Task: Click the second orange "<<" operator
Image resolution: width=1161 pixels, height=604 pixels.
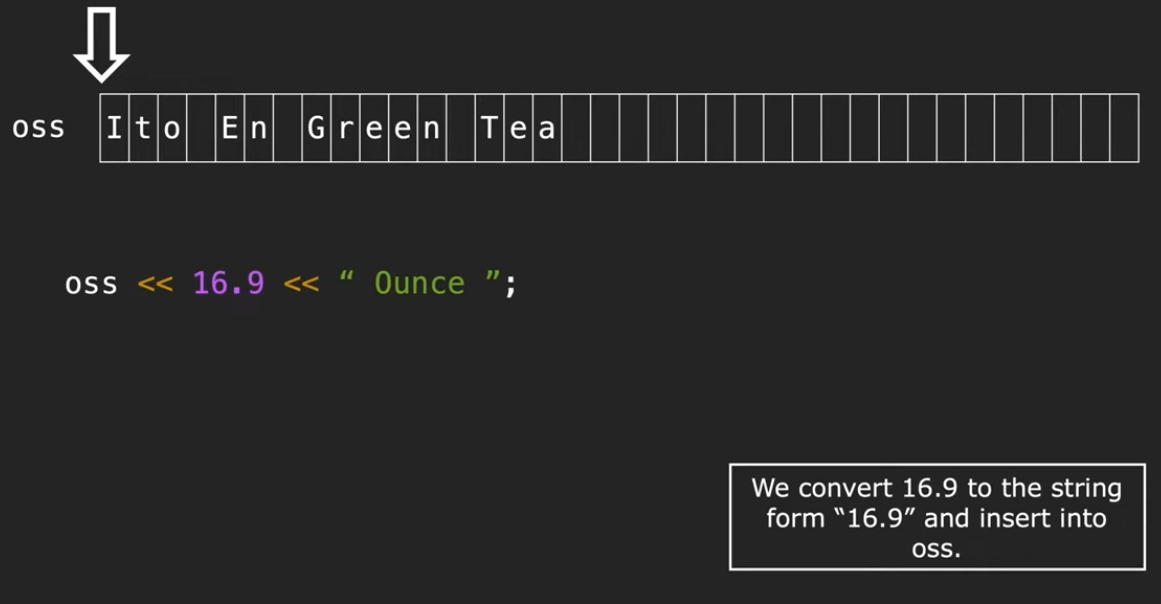Action: 301,284
